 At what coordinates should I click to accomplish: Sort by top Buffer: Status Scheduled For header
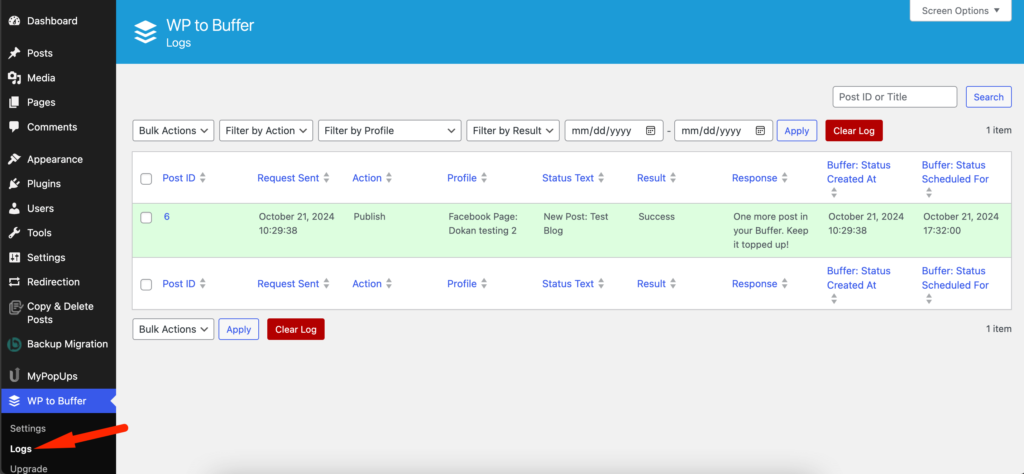[x=955, y=172]
